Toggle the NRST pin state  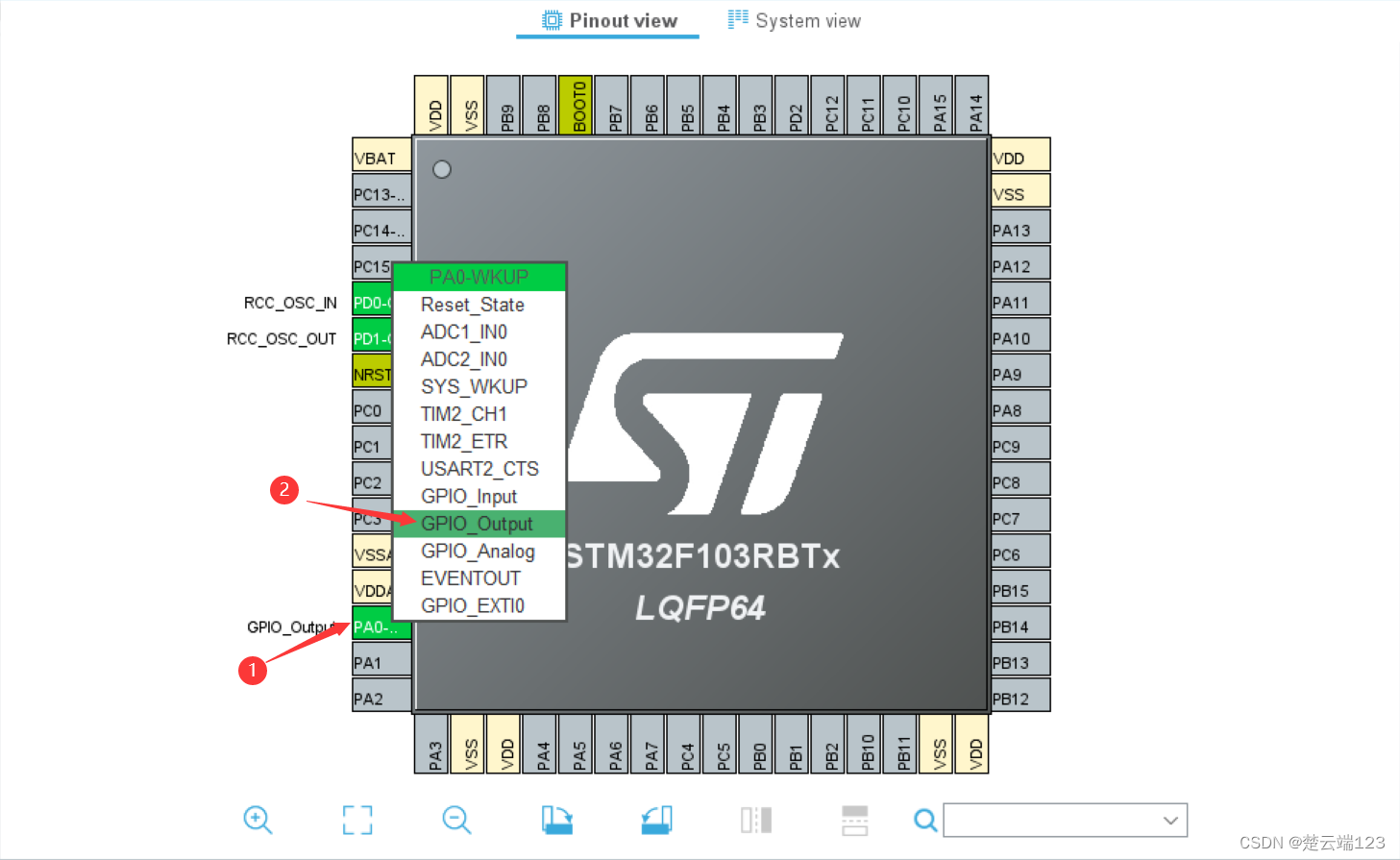(371, 372)
